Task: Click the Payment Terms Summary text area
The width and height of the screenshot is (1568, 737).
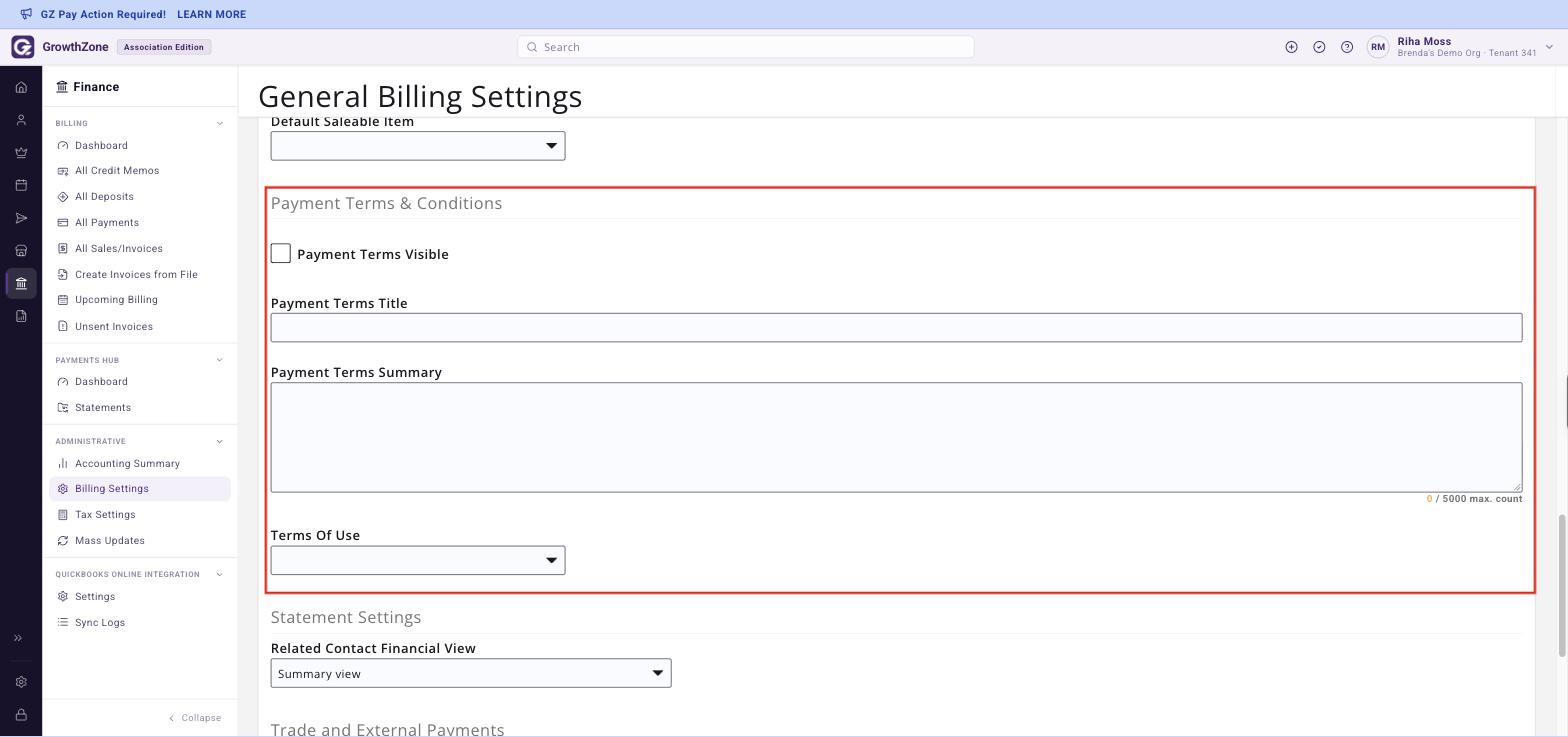Action: point(896,437)
